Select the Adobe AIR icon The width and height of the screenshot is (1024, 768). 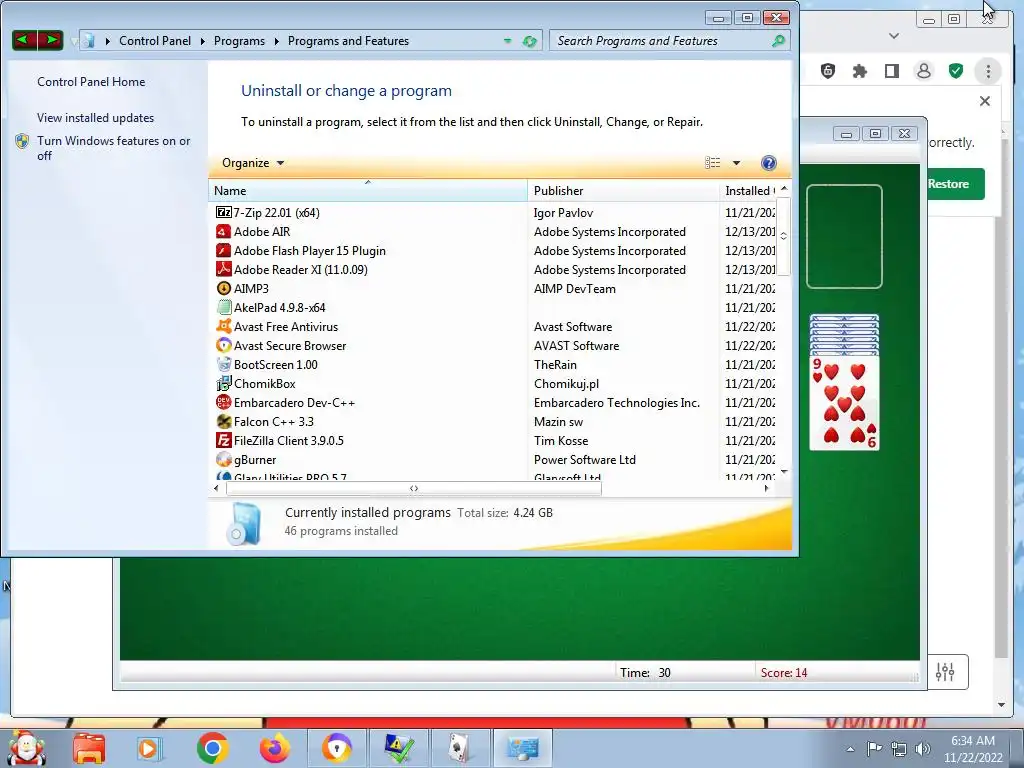click(x=223, y=231)
